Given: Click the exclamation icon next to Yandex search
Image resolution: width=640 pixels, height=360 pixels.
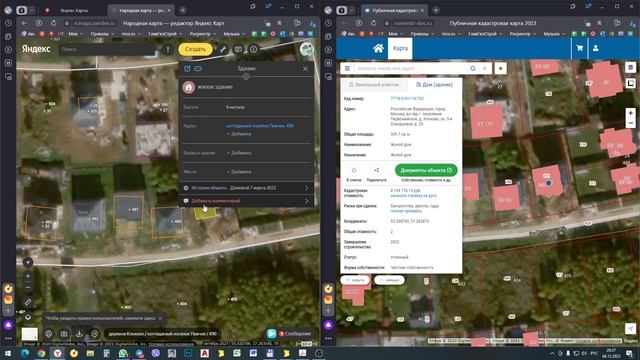Looking at the screenshot, I should click(168, 49).
